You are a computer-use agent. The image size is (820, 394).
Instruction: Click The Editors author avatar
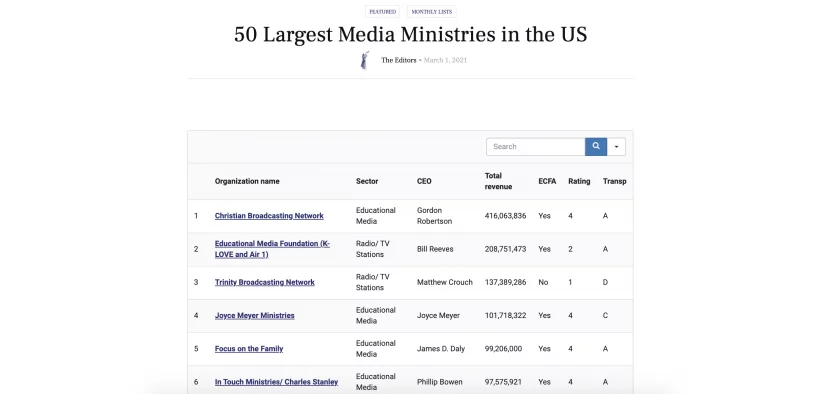(x=365, y=60)
